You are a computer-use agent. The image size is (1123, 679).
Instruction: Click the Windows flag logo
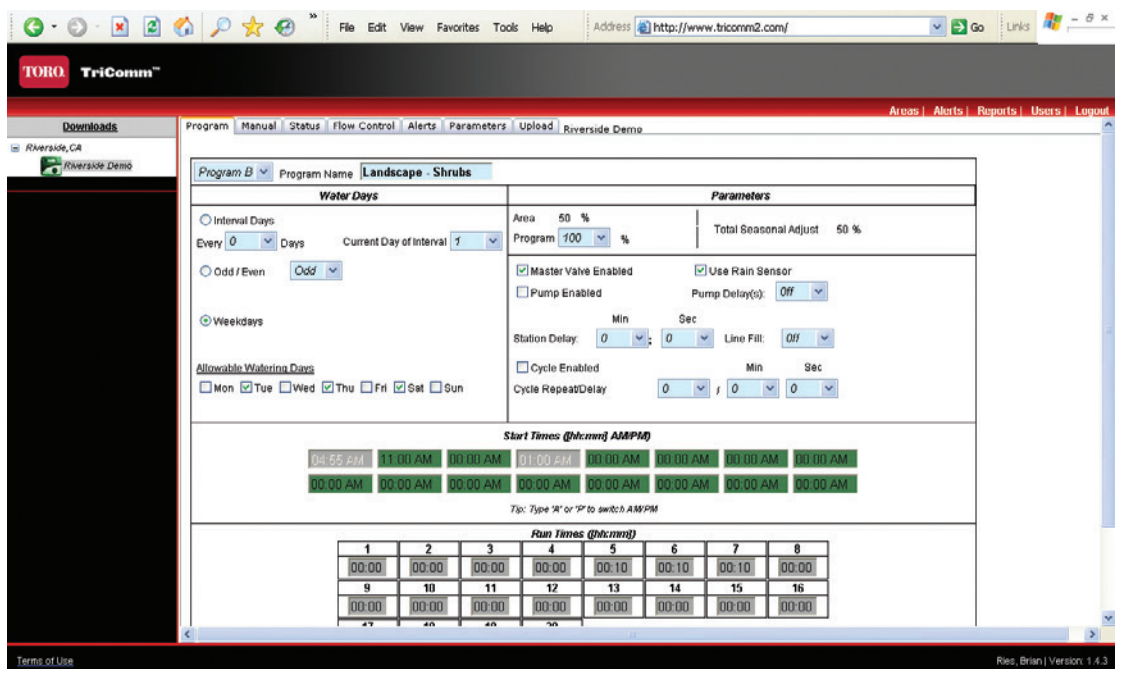coord(1051,21)
